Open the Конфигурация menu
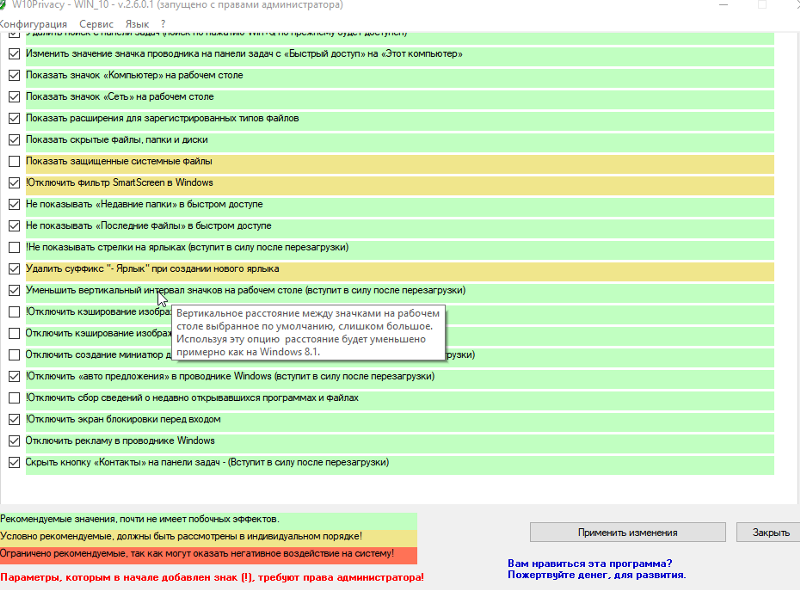The height and width of the screenshot is (590, 800). coord(33,24)
